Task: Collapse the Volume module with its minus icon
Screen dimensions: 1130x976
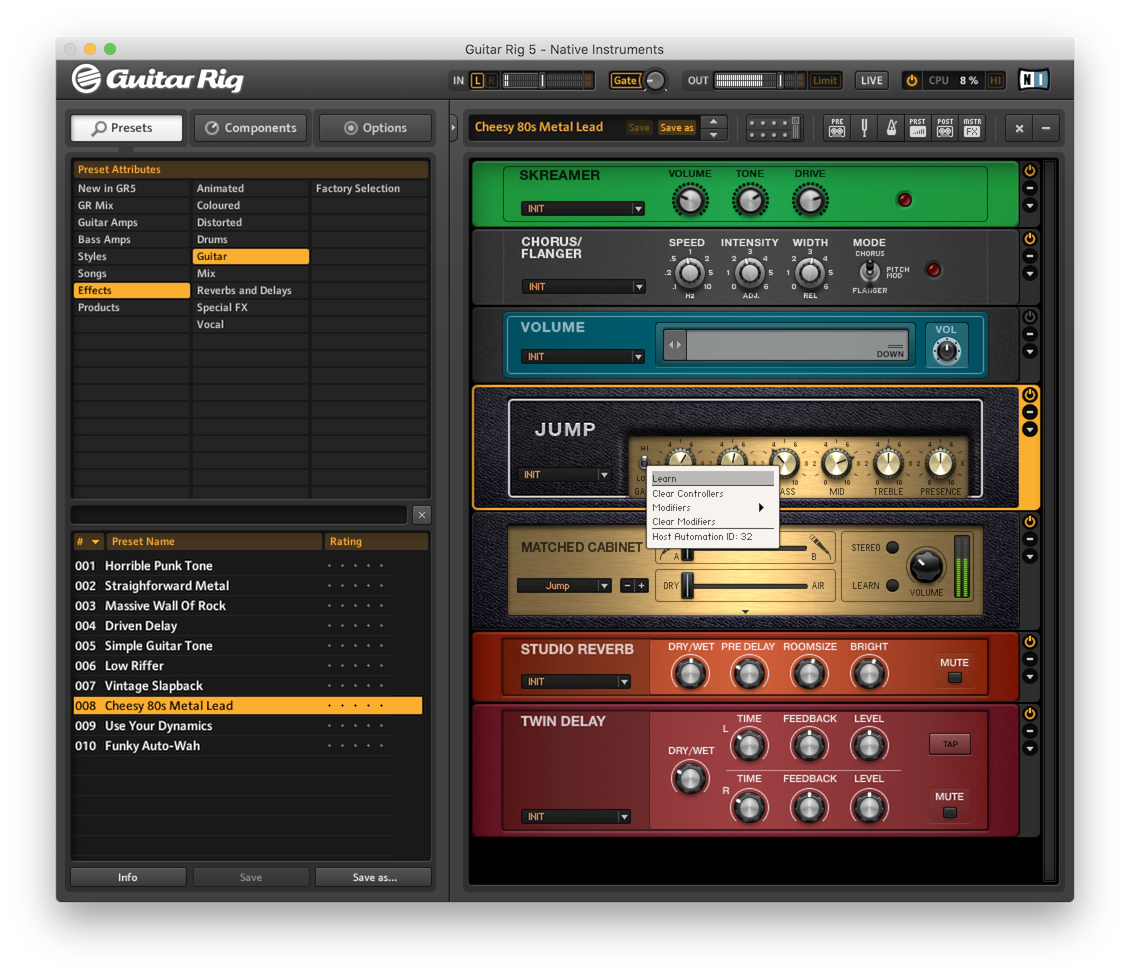Action: (1030, 334)
